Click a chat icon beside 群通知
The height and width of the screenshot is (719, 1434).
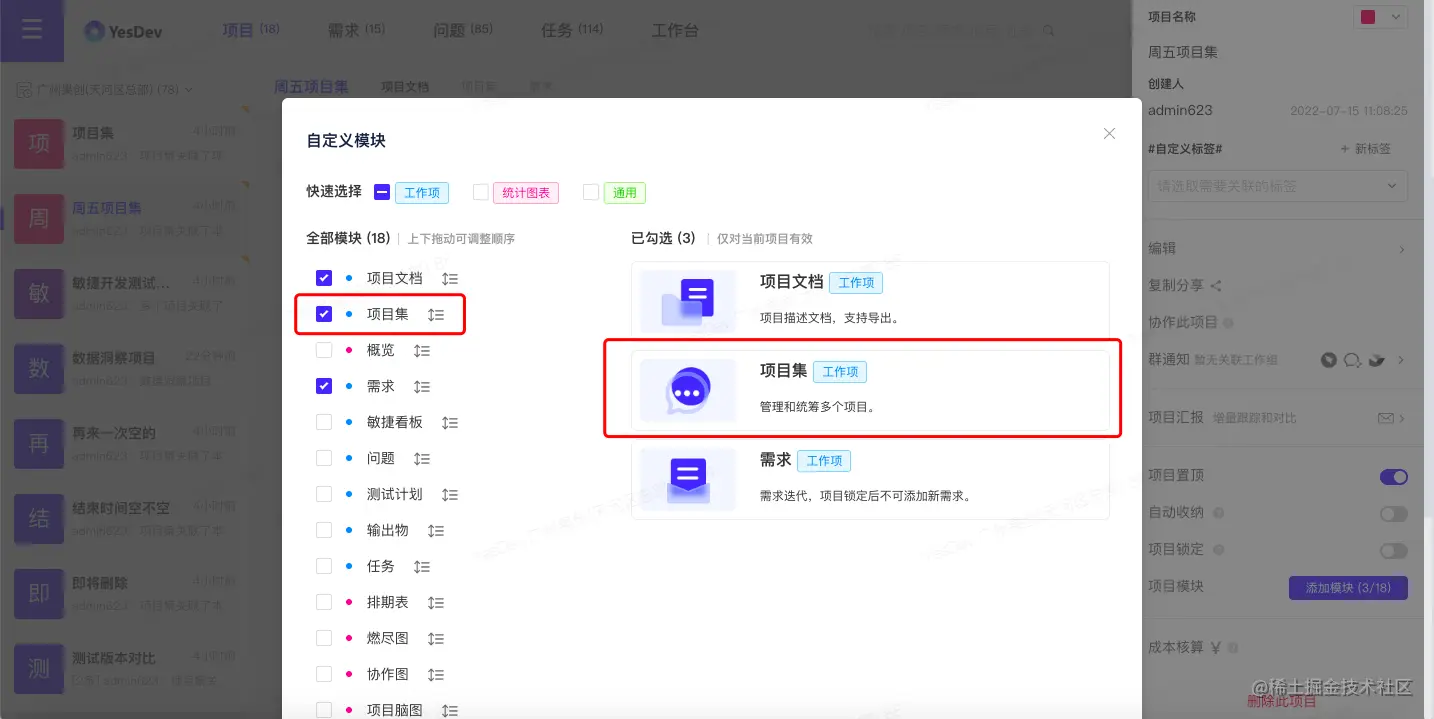point(1351,359)
